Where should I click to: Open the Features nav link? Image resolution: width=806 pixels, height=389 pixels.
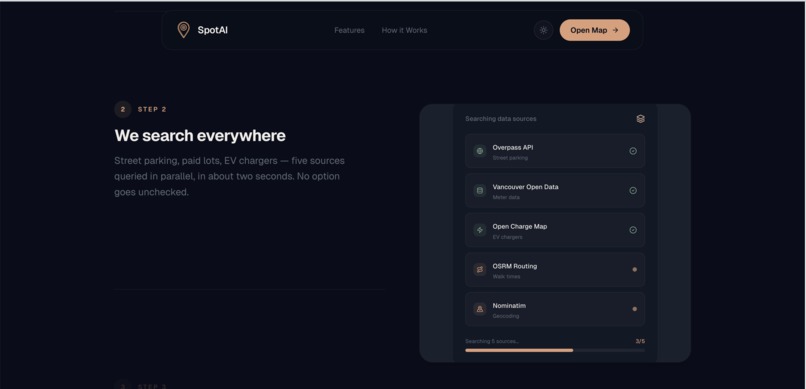(349, 30)
